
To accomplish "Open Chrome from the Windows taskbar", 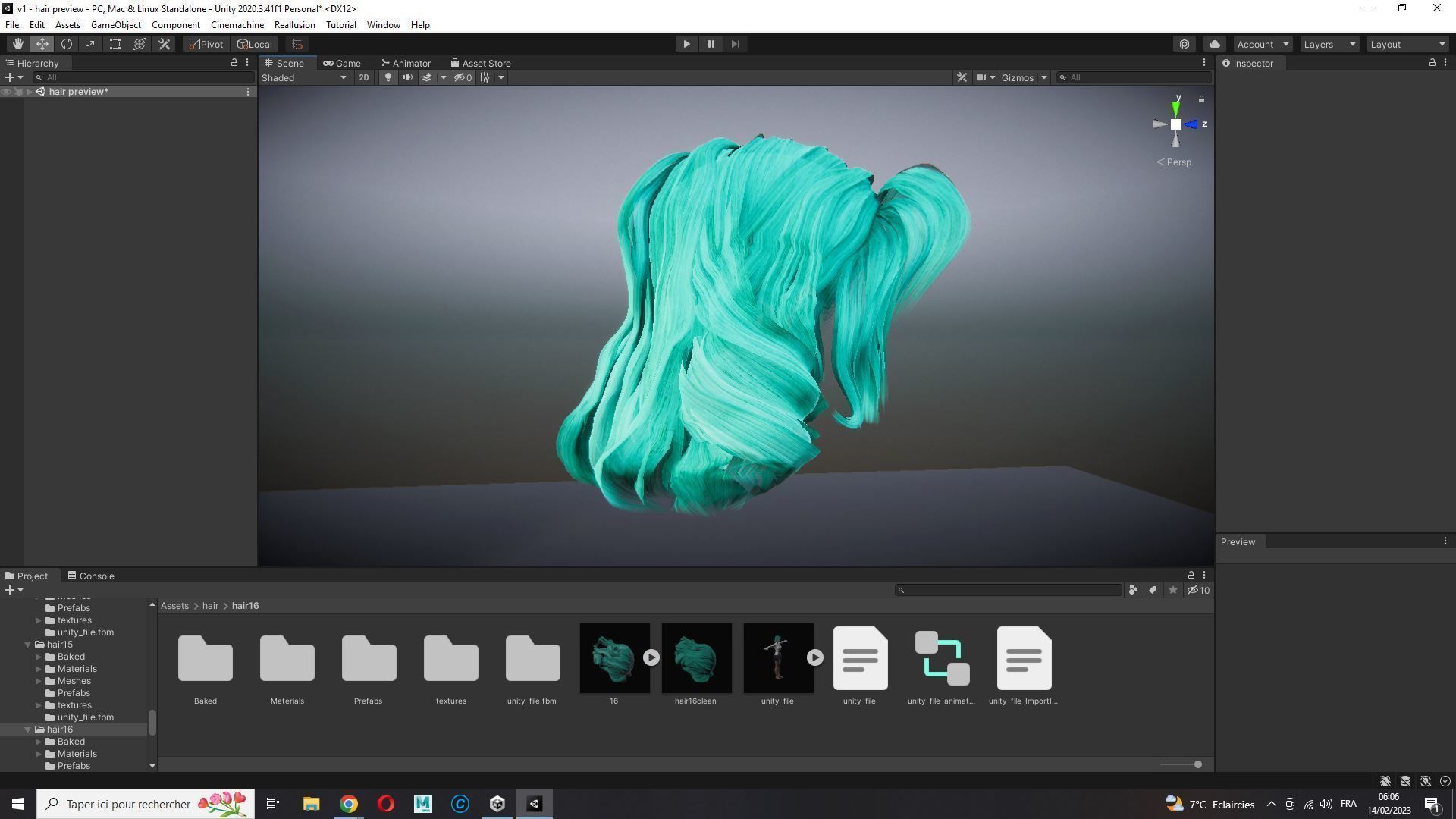I will click(x=348, y=804).
